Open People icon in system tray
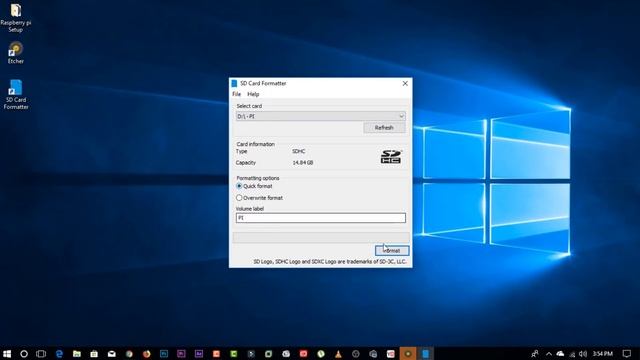The image size is (640, 360). 535,353
